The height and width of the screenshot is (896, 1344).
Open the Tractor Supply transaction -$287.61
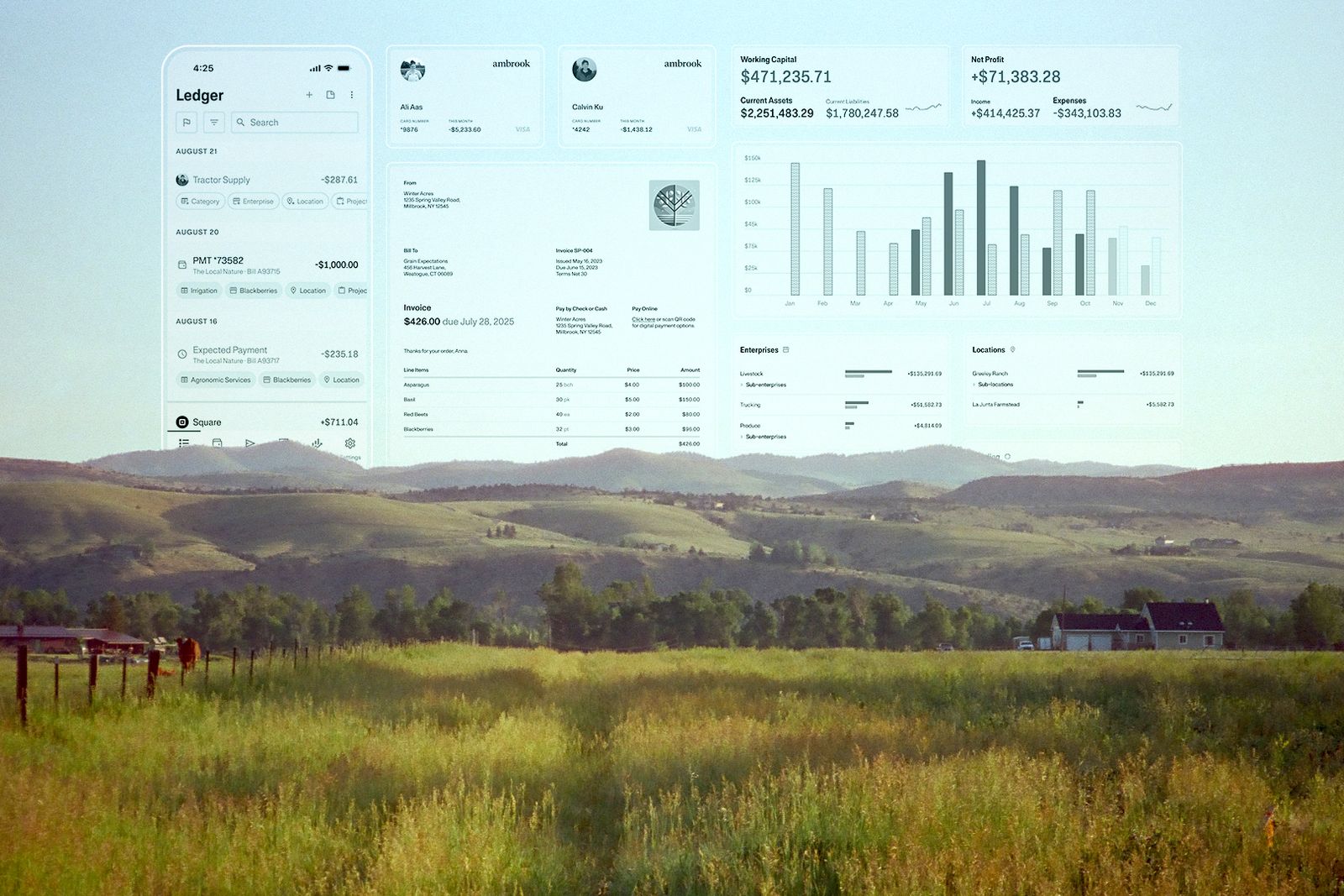(267, 180)
